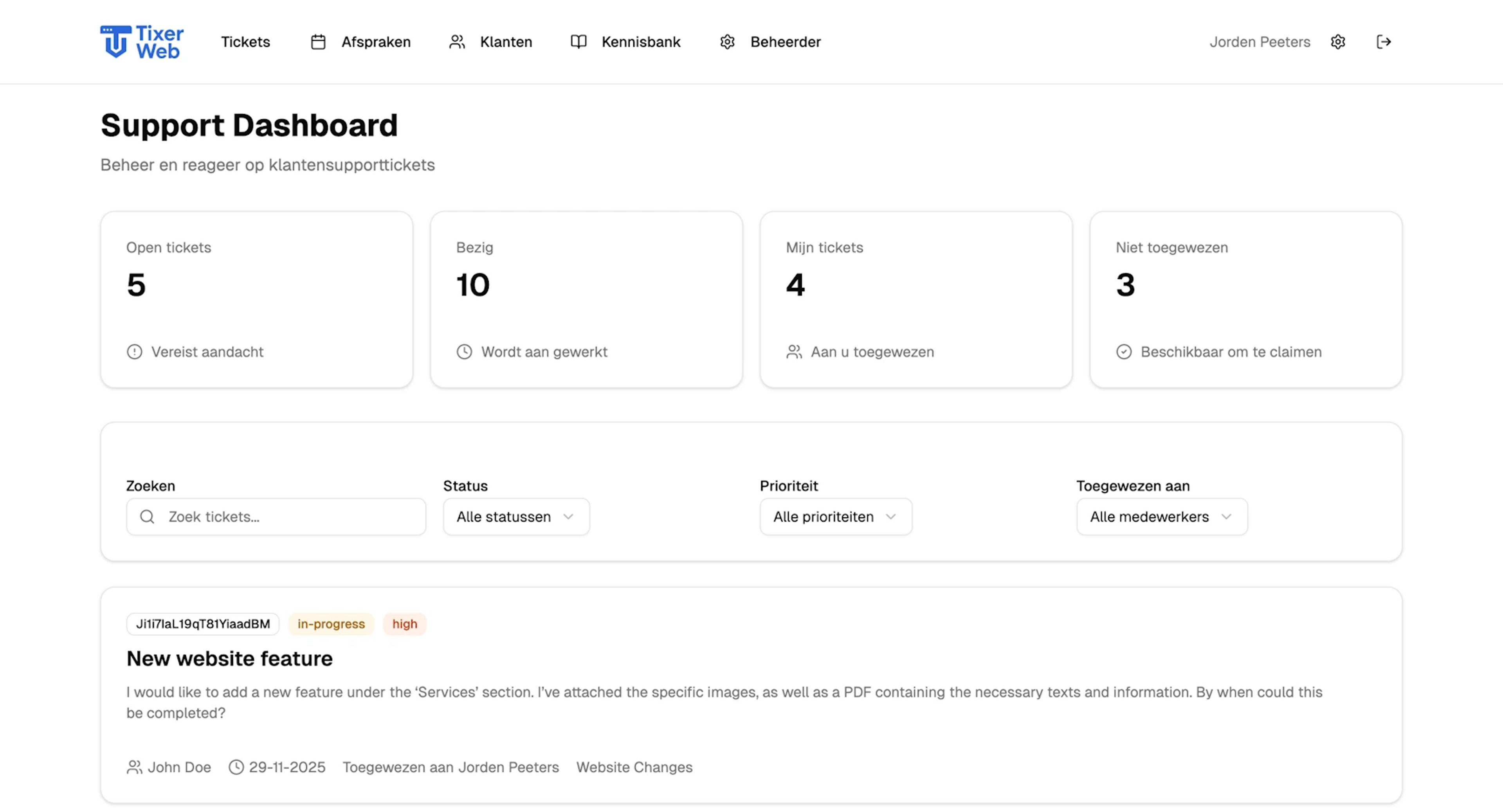1503x812 pixels.
Task: Click the Vereist aandacht alert icon
Action: tap(135, 352)
